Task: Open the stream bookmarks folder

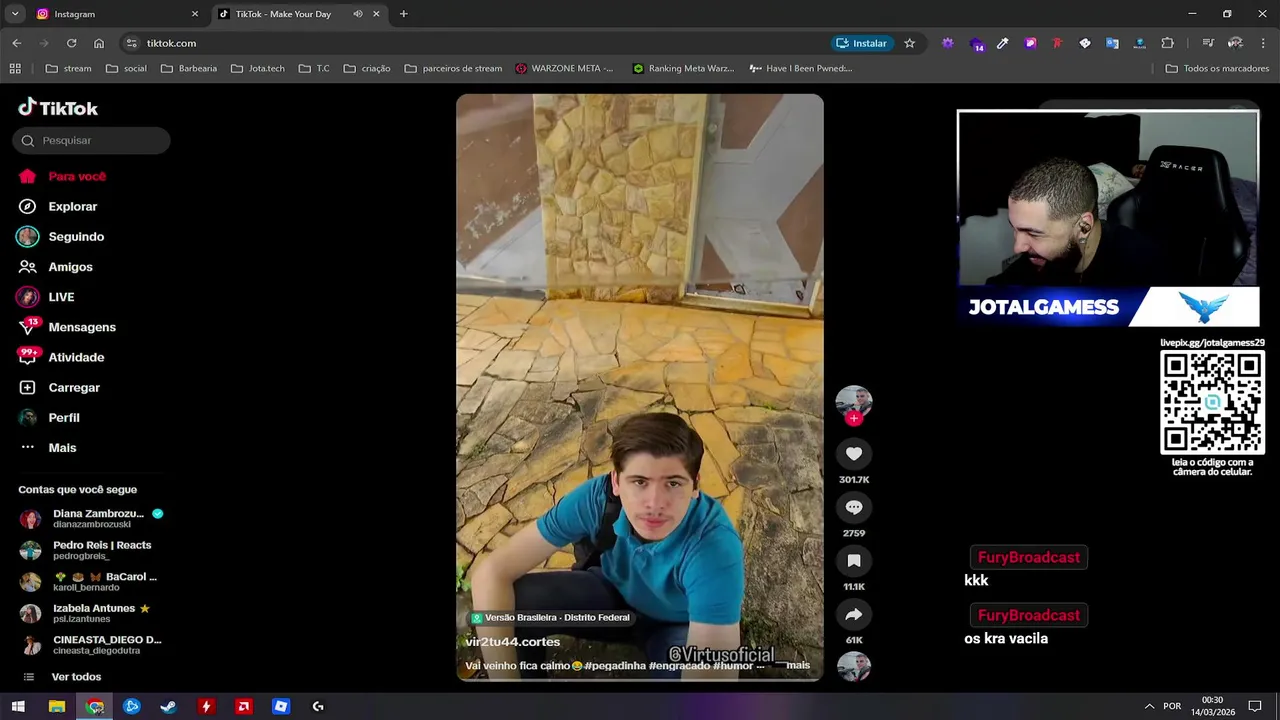Action: (x=68, y=68)
